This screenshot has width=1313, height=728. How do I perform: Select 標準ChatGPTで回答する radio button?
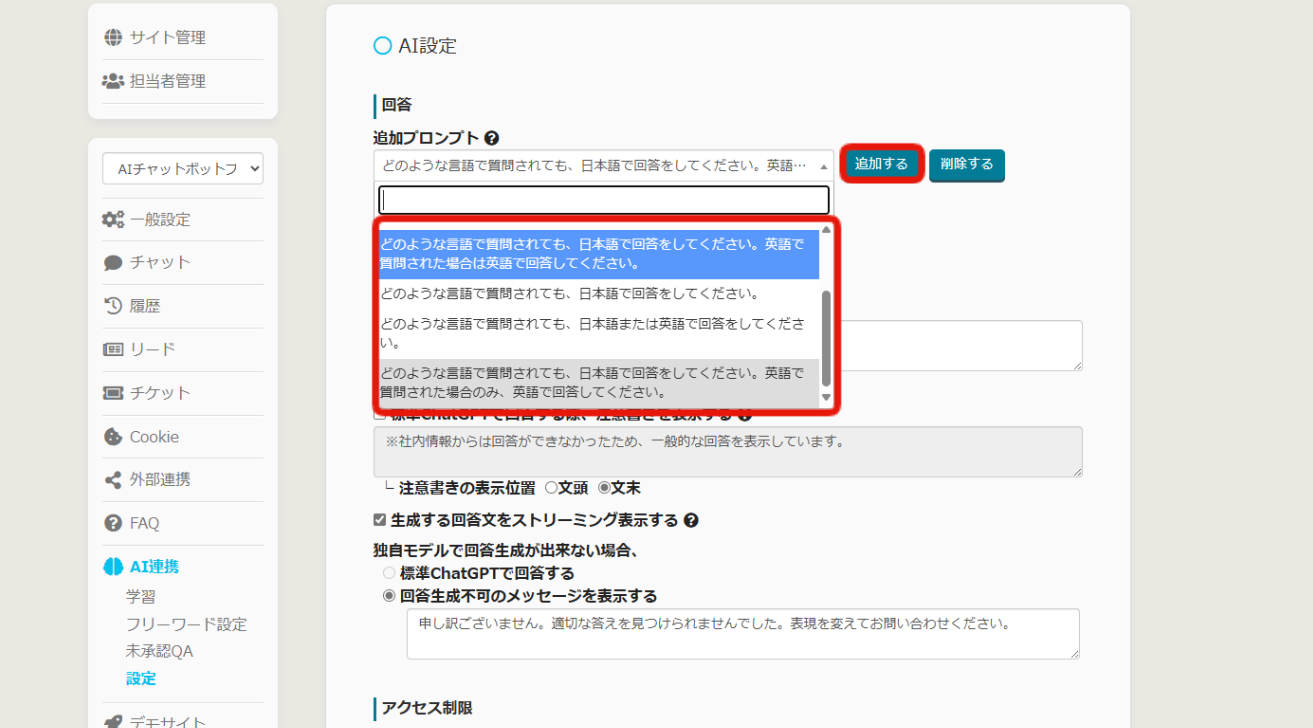tap(389, 573)
